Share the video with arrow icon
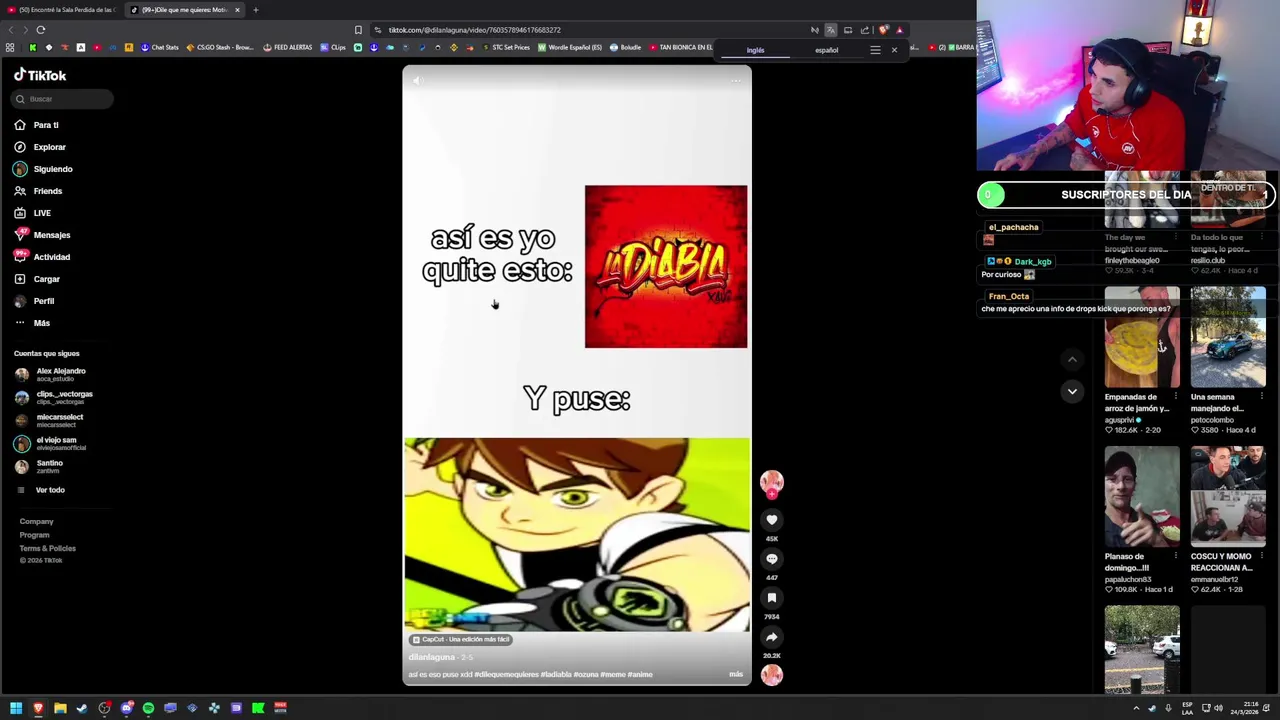Screen dimensions: 1280x720 click(x=771, y=637)
